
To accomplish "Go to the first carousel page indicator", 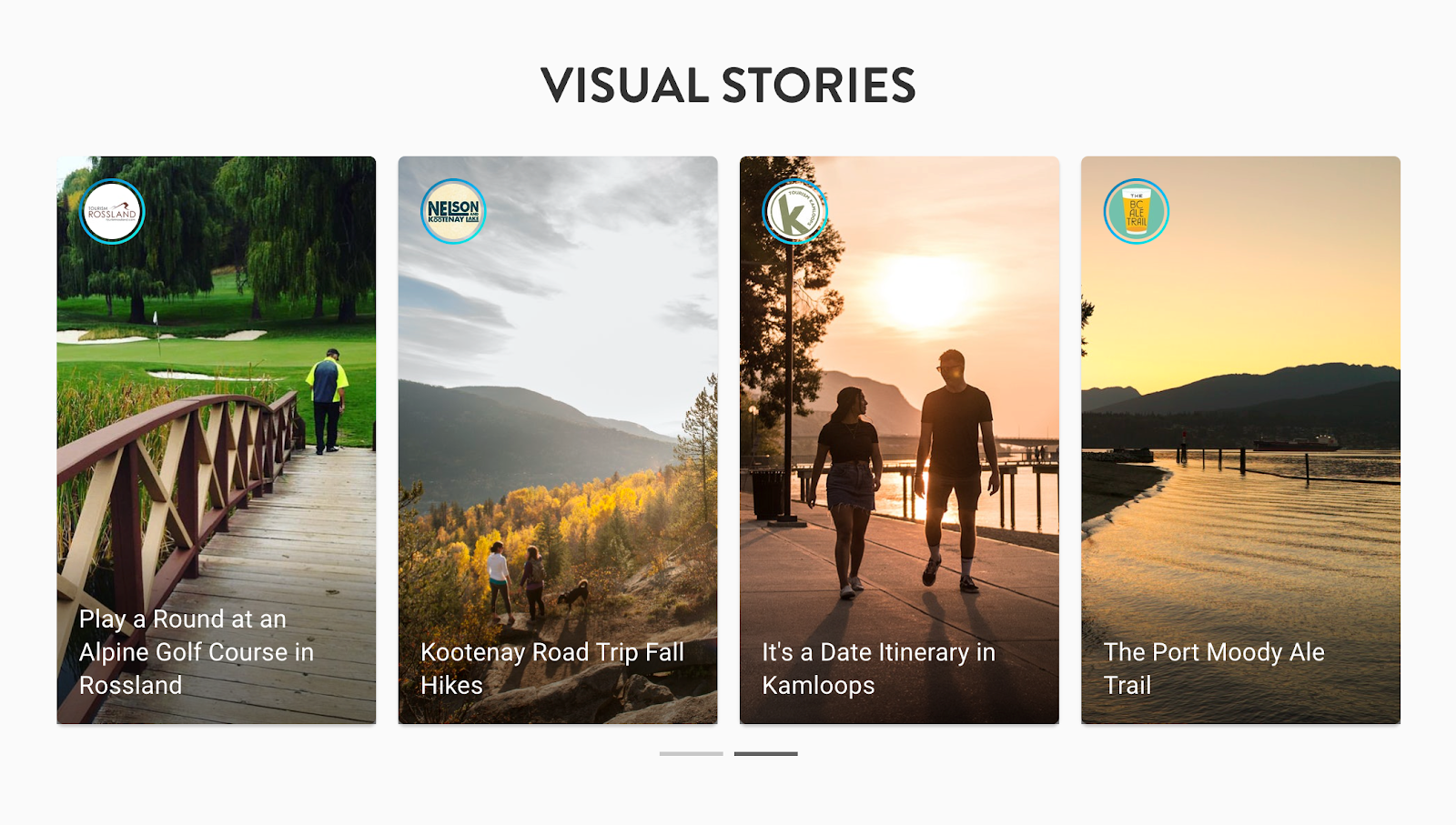I will 692,754.
